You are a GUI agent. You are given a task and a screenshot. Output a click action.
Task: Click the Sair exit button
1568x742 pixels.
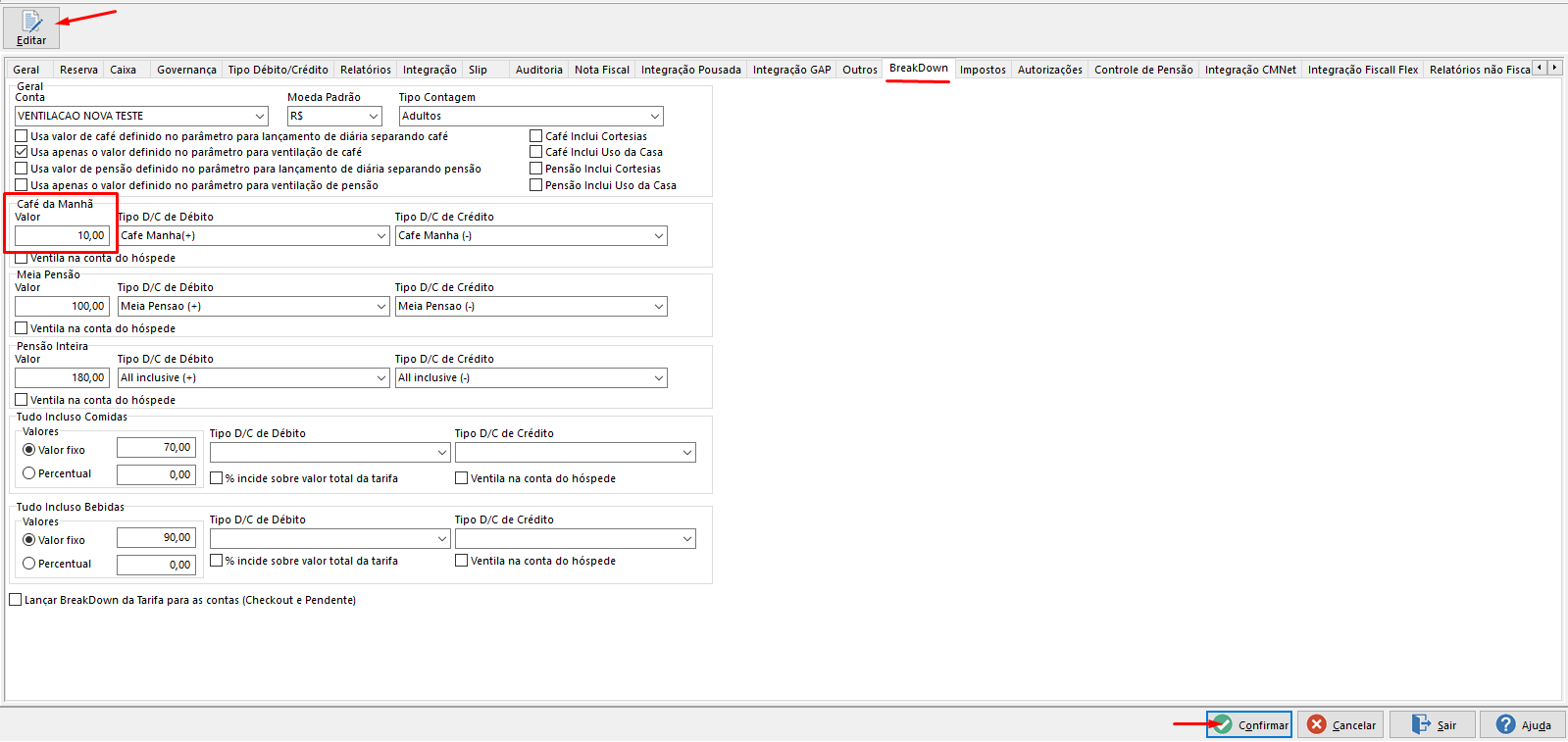(1433, 724)
